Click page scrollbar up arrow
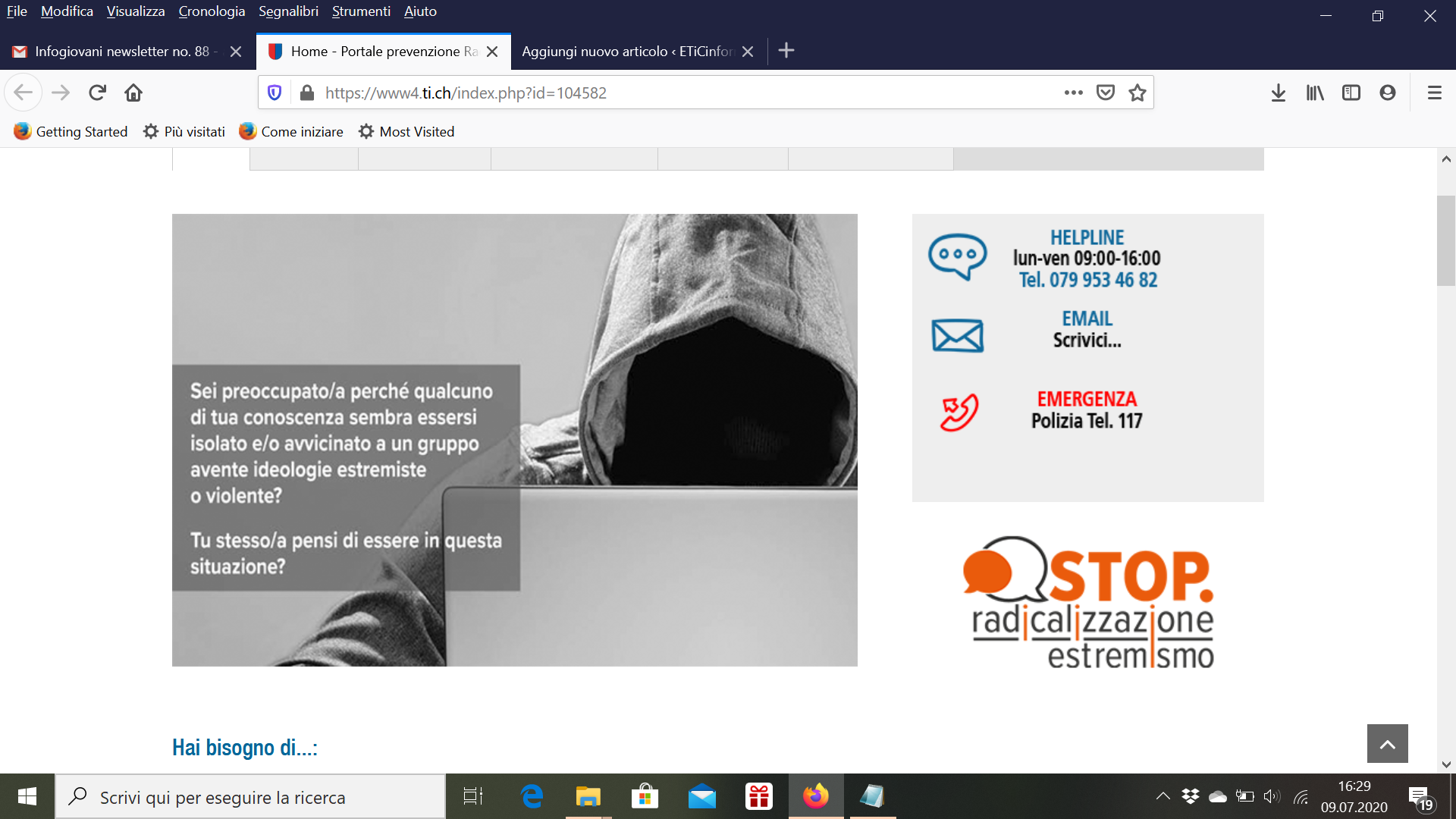 click(x=1446, y=158)
